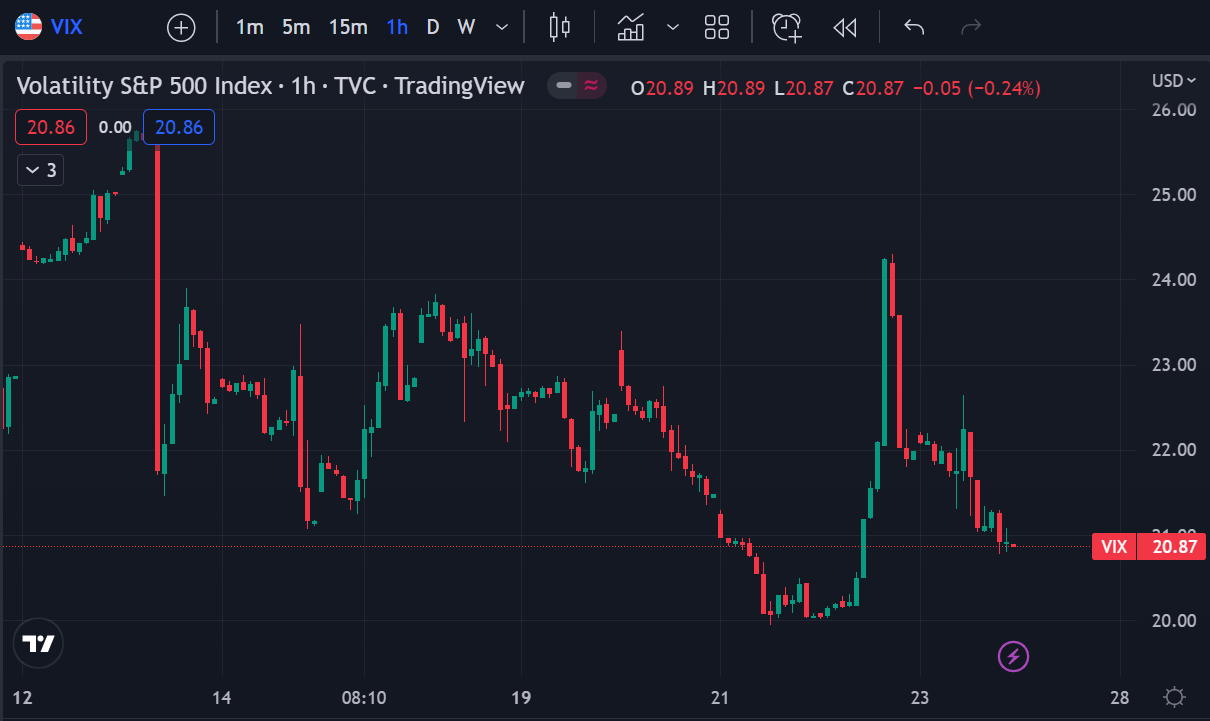Open indicator templates grid icon

tap(717, 27)
